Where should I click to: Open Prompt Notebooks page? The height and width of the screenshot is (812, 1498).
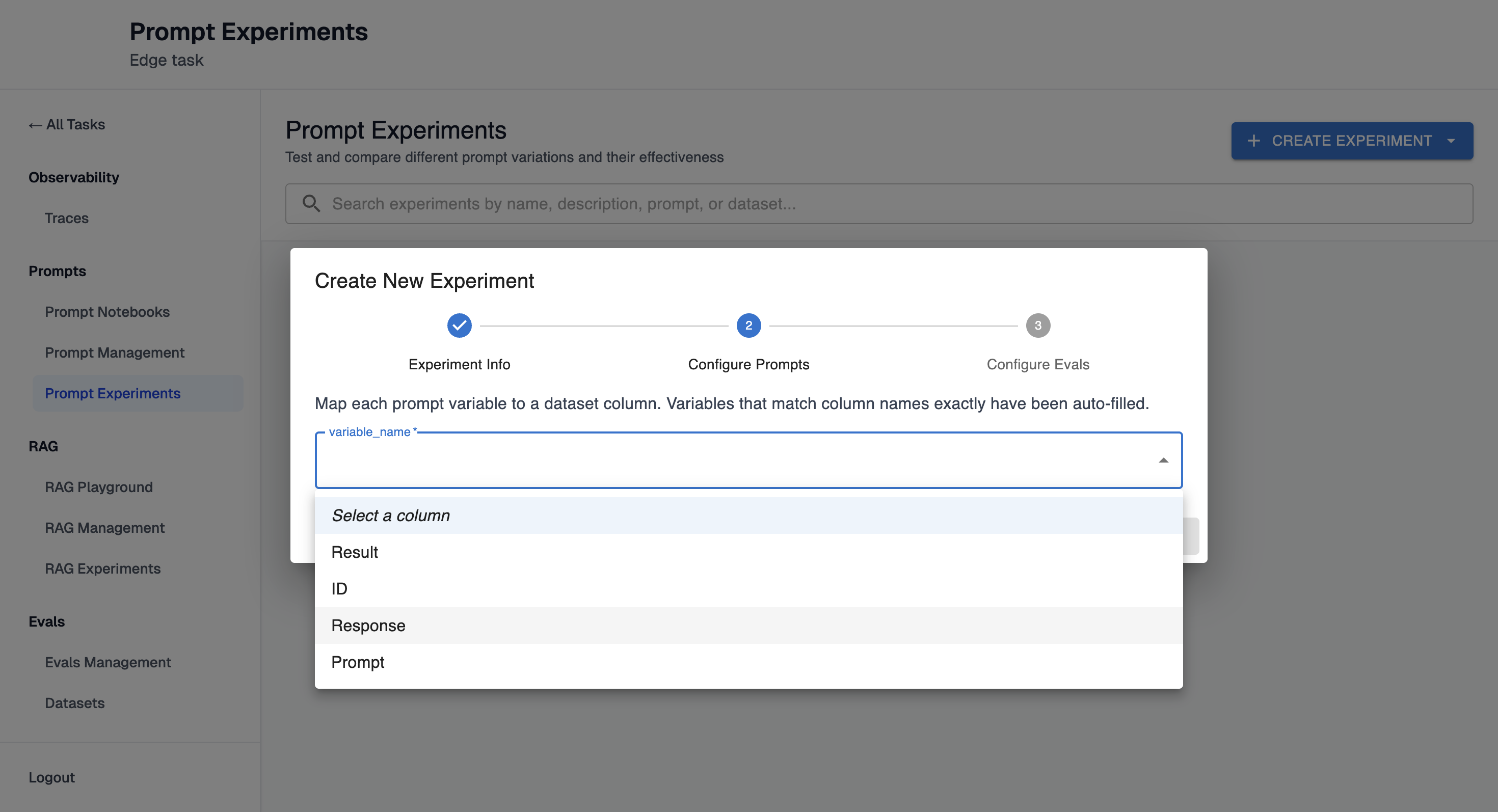click(107, 312)
